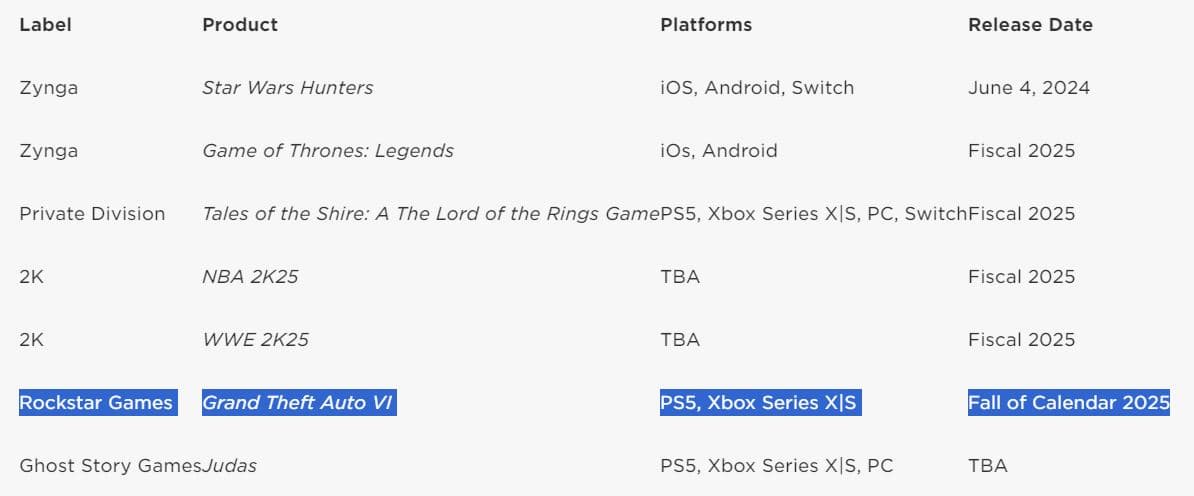Select the Judas product title
The image size is (1194, 496).
[230, 465]
